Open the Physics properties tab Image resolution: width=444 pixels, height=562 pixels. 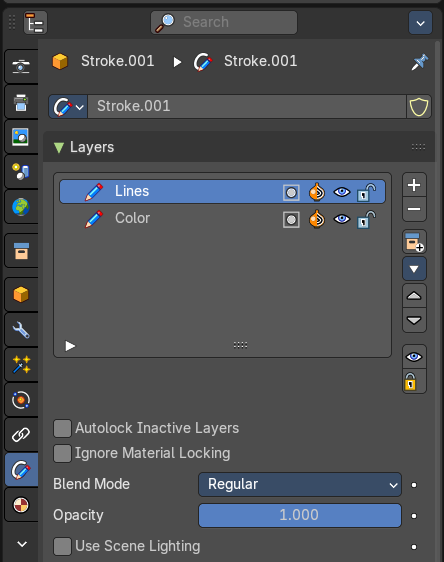(21, 400)
